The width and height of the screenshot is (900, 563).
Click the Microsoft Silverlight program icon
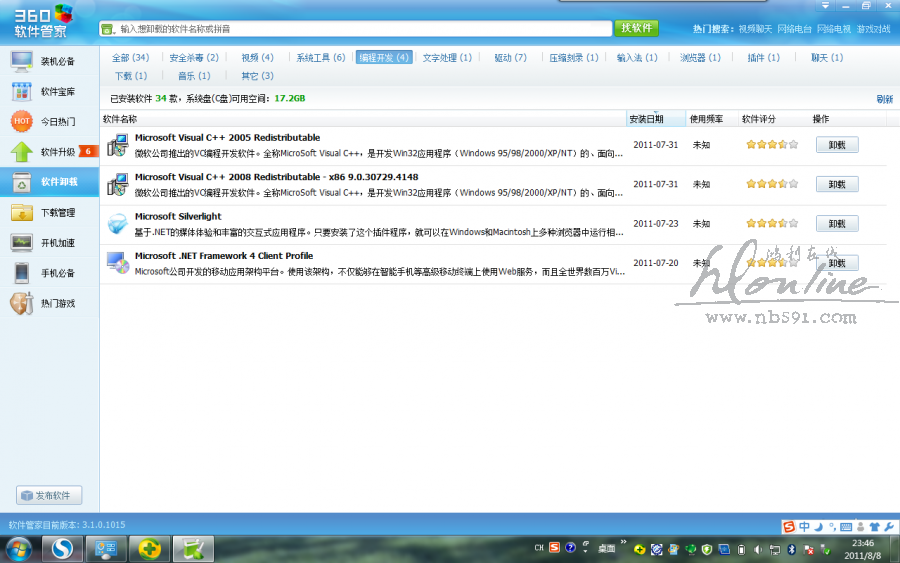pyautogui.click(x=117, y=224)
